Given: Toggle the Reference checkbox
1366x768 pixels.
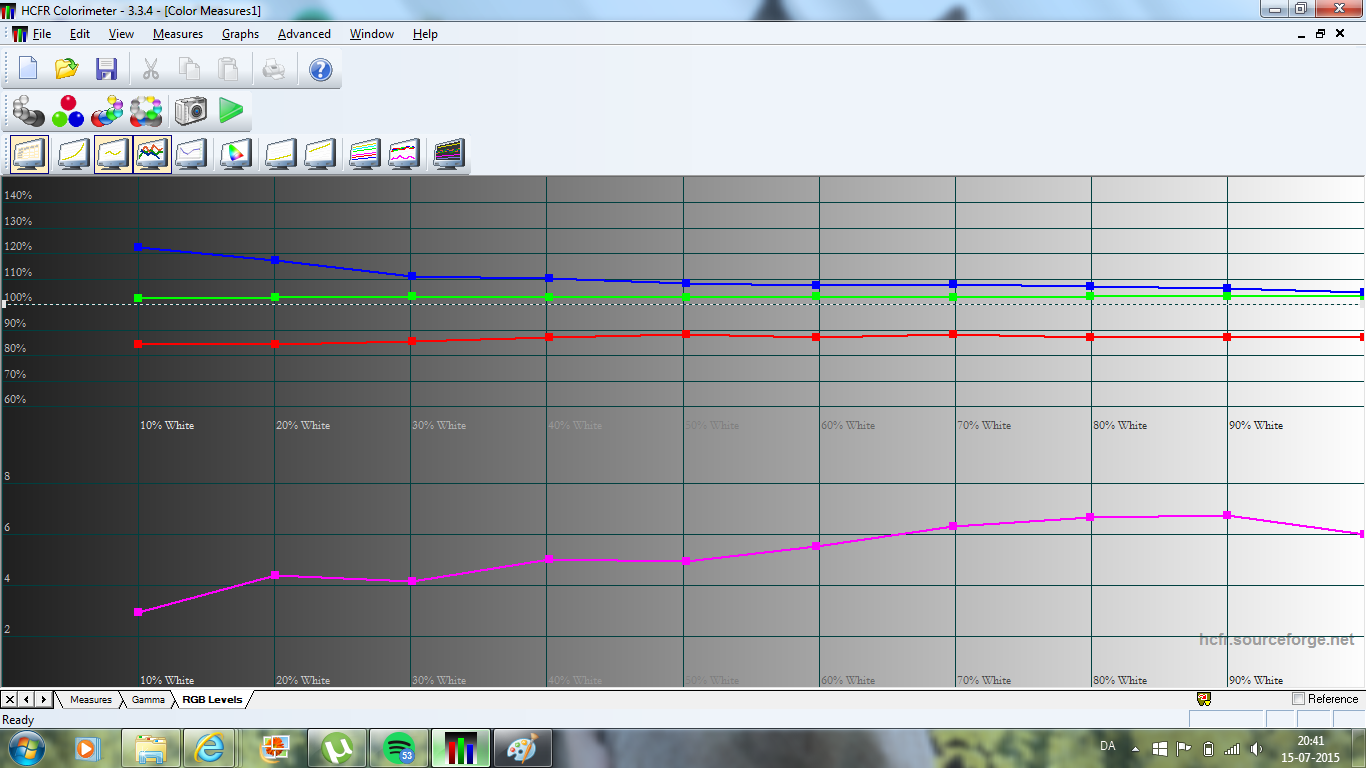Looking at the screenshot, I should click(1299, 699).
